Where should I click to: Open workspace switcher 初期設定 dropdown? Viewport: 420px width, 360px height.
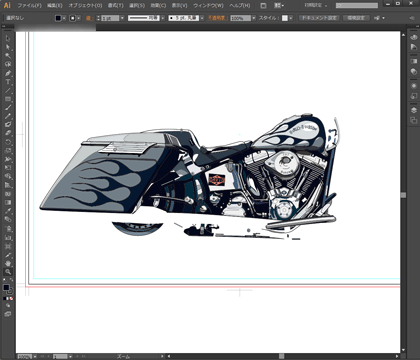(x=316, y=5)
